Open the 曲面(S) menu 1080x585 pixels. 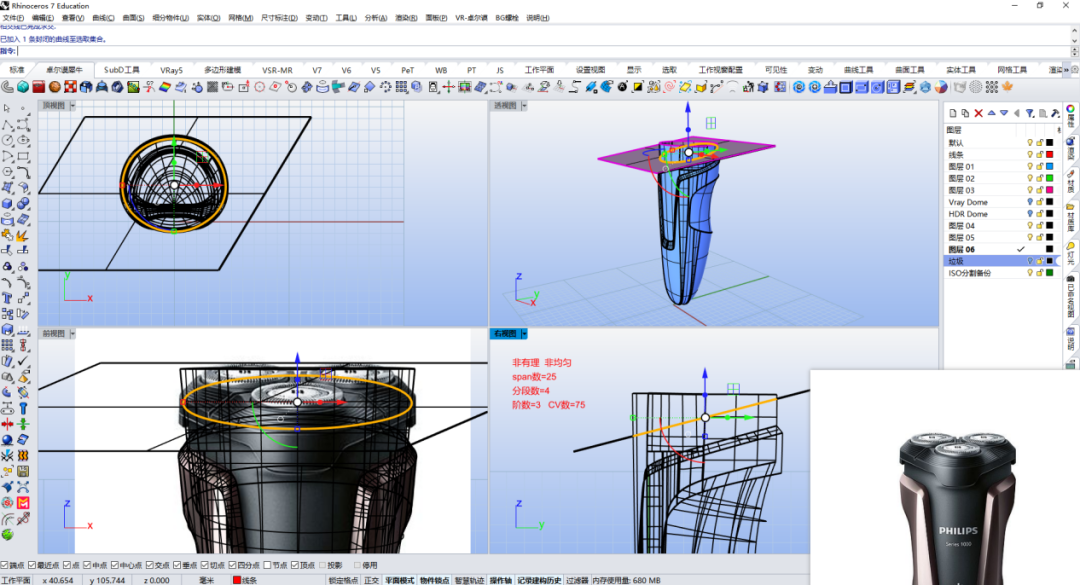click(134, 18)
